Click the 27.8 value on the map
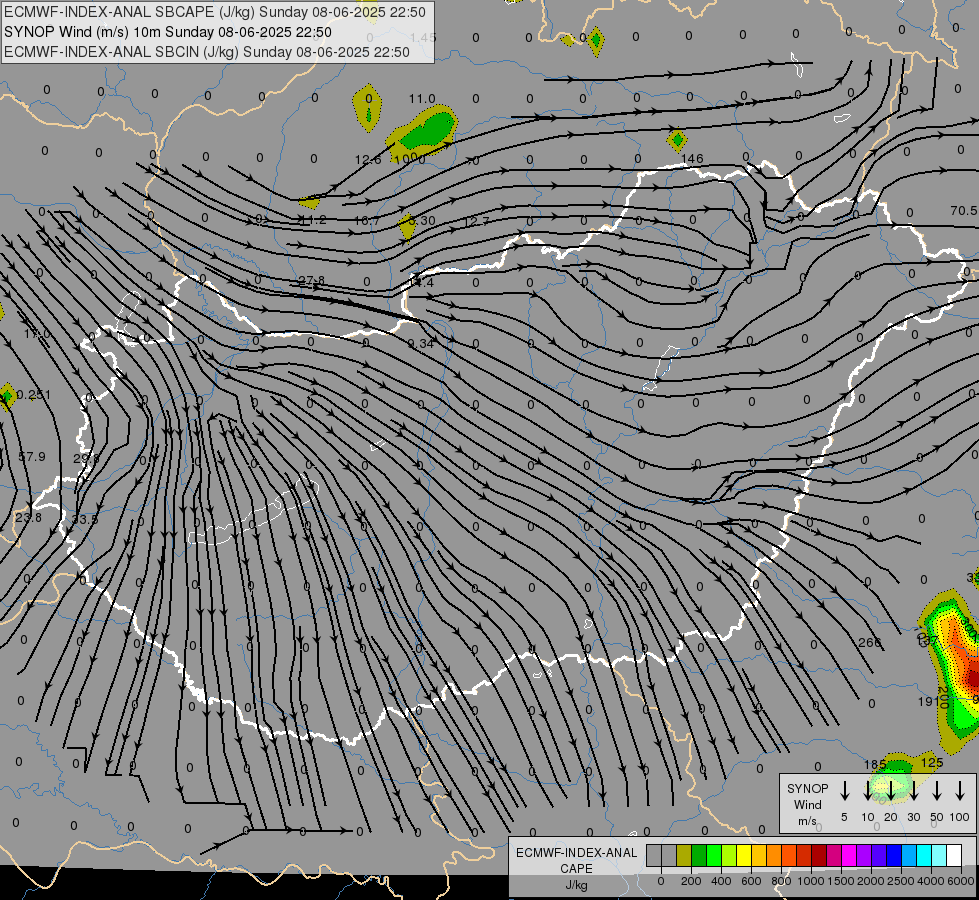The width and height of the screenshot is (979, 900). click(312, 280)
